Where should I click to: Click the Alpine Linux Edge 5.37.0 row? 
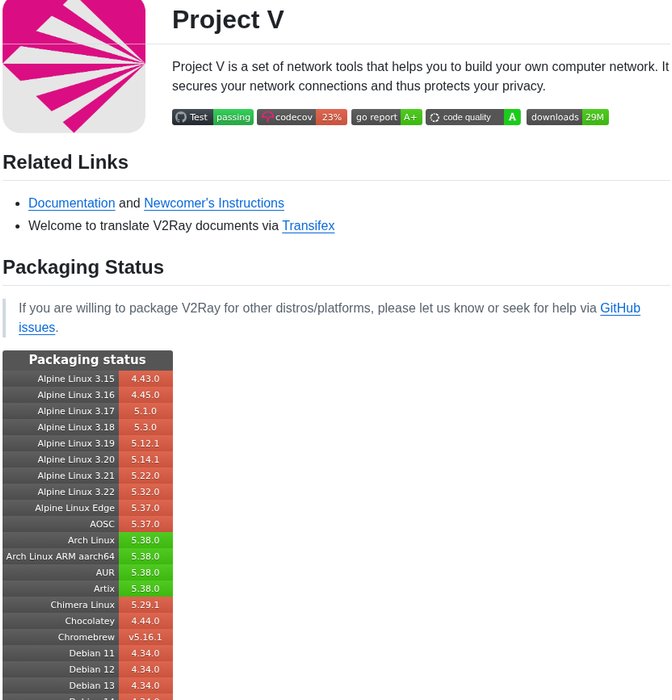(x=87, y=508)
